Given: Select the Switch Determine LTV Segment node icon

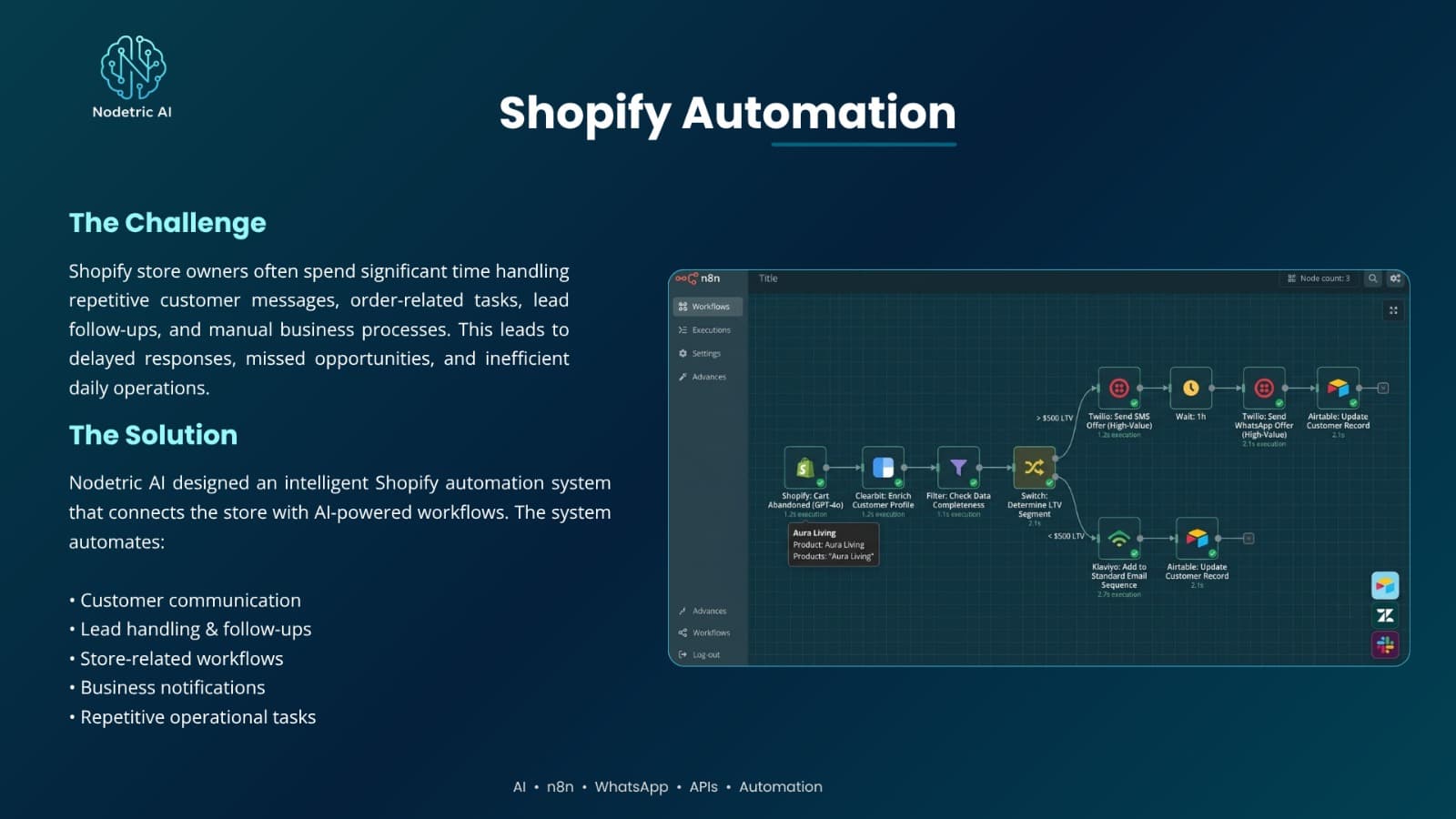Looking at the screenshot, I should [1035, 468].
